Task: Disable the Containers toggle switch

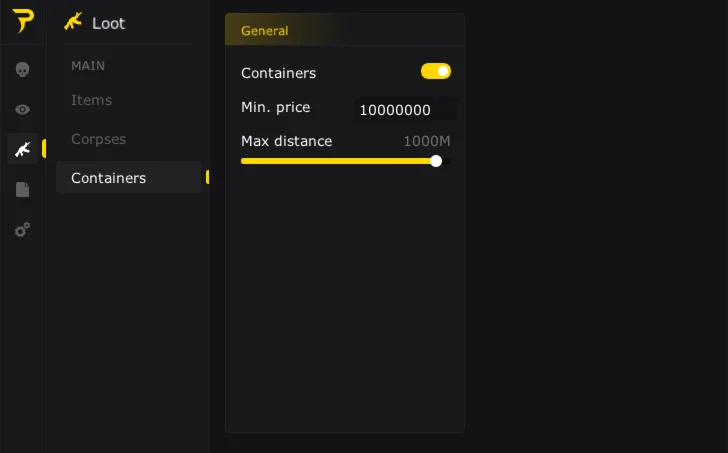Action: (436, 71)
